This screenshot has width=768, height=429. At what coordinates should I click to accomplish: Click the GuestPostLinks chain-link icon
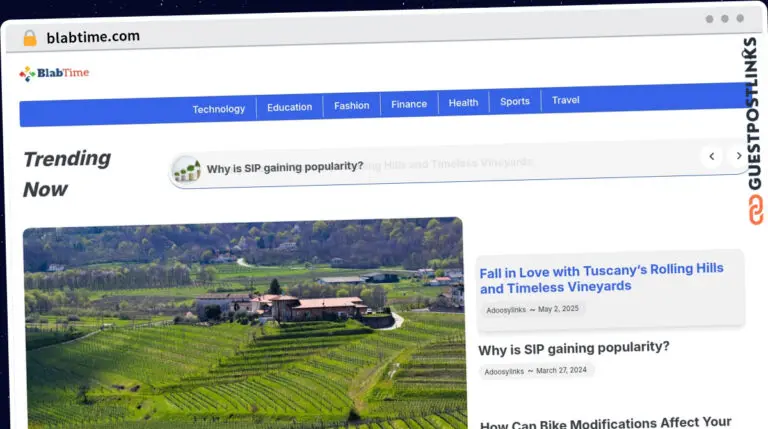tap(756, 210)
